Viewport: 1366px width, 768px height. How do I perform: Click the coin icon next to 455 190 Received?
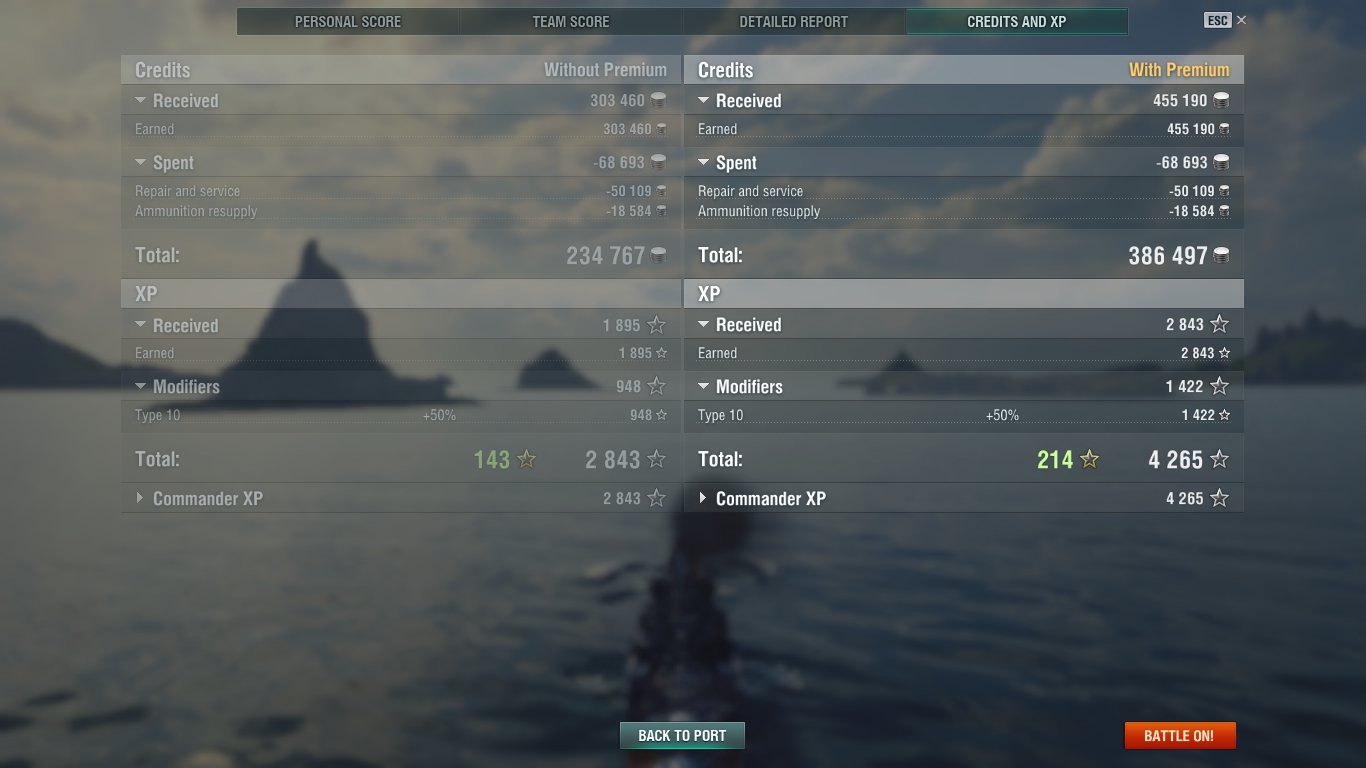1221,100
